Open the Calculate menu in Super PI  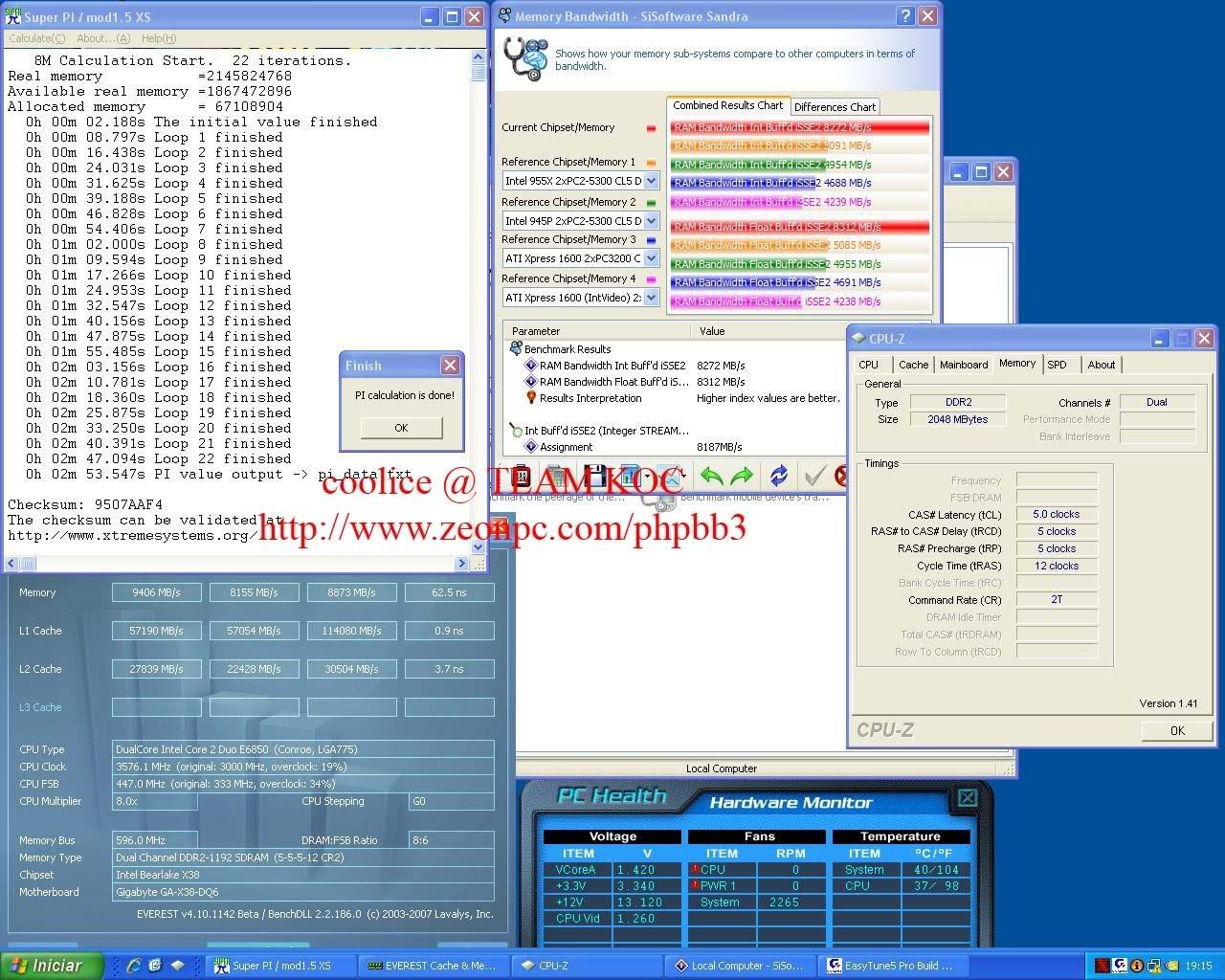(x=36, y=38)
